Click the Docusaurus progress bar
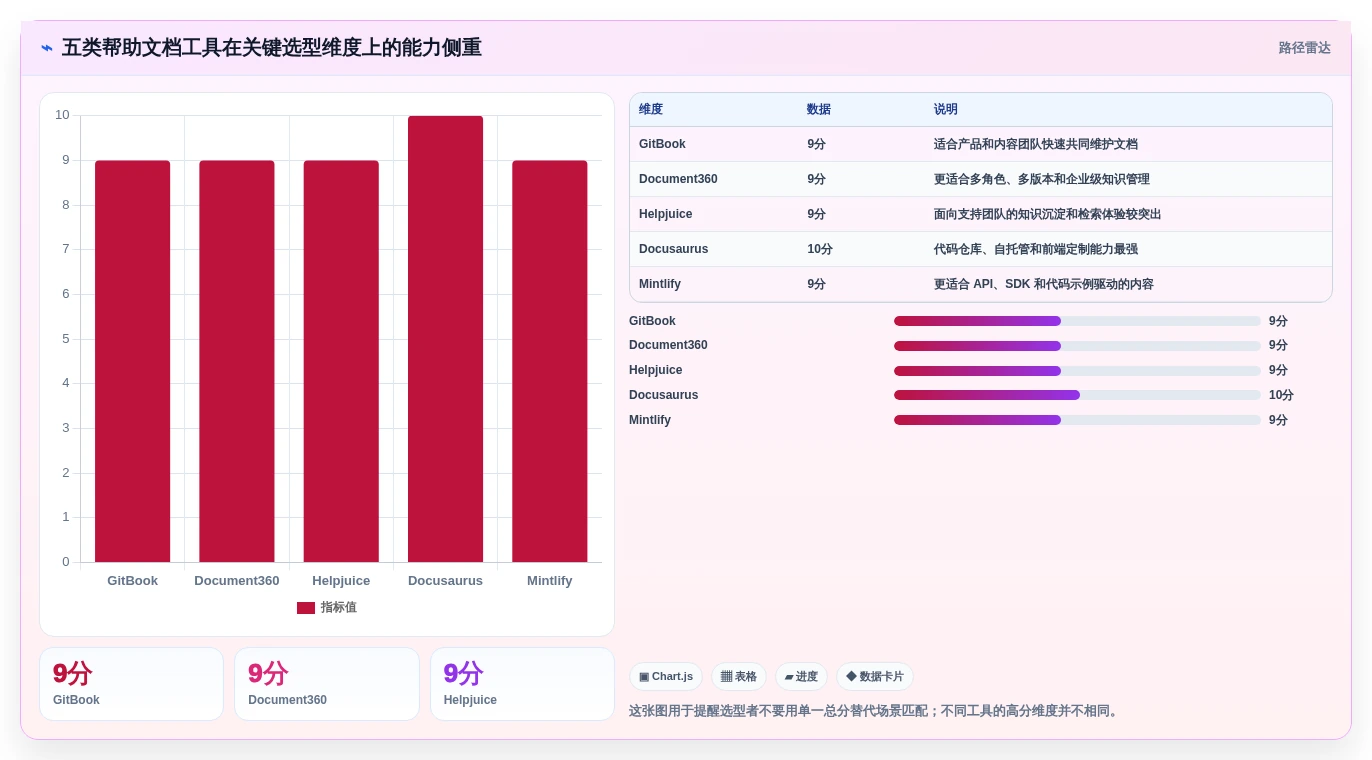Image resolution: width=1372 pixels, height=760 pixels. [1077, 395]
